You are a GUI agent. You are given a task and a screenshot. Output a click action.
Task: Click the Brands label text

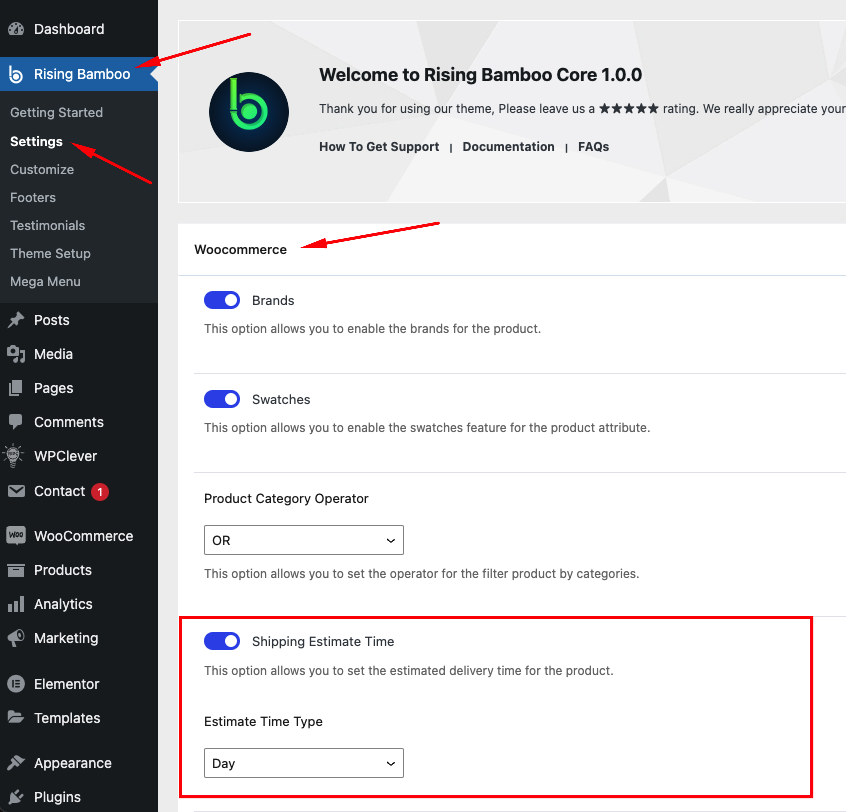(x=273, y=301)
